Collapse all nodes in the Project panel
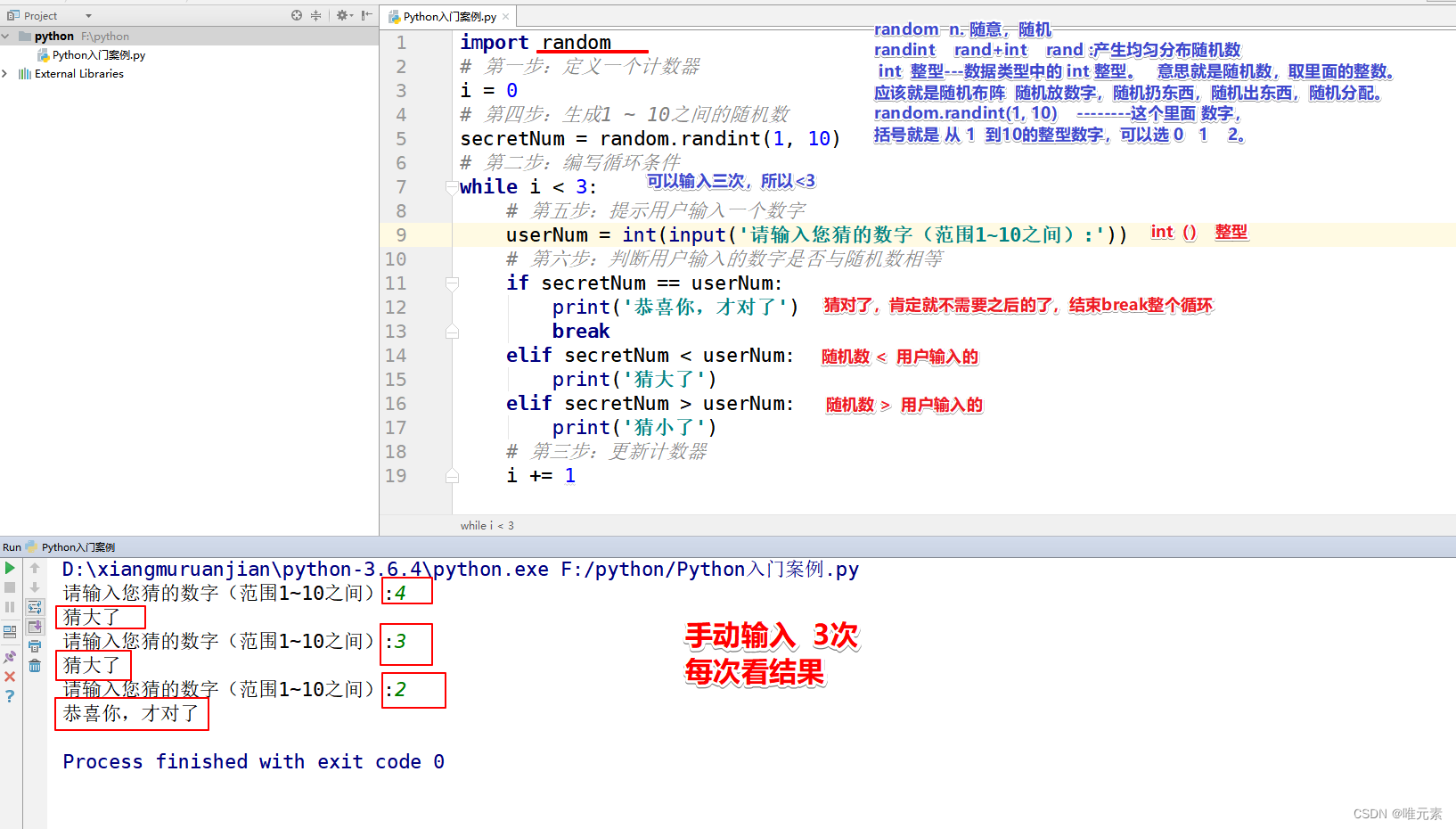Screen dimensions: 1456x829 (x=316, y=15)
